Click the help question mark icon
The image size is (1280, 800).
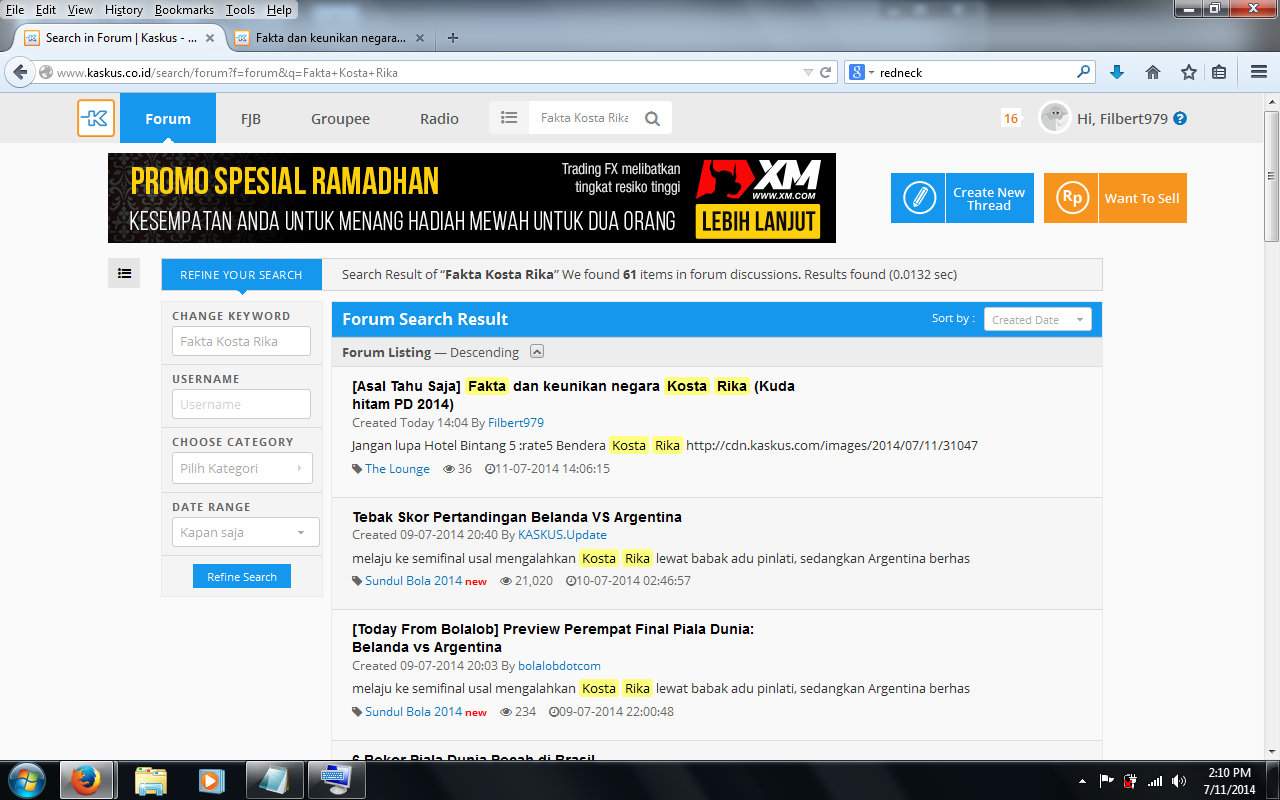[x=1180, y=118]
